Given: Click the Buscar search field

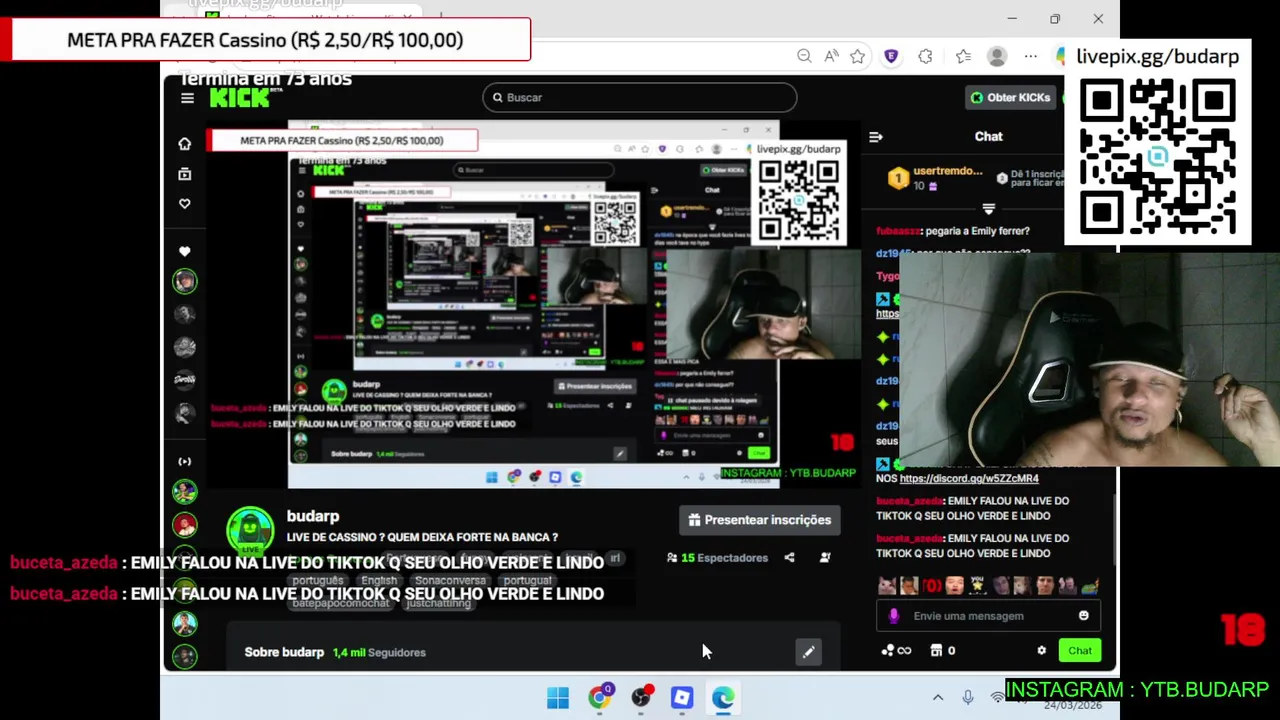Looking at the screenshot, I should tap(640, 97).
